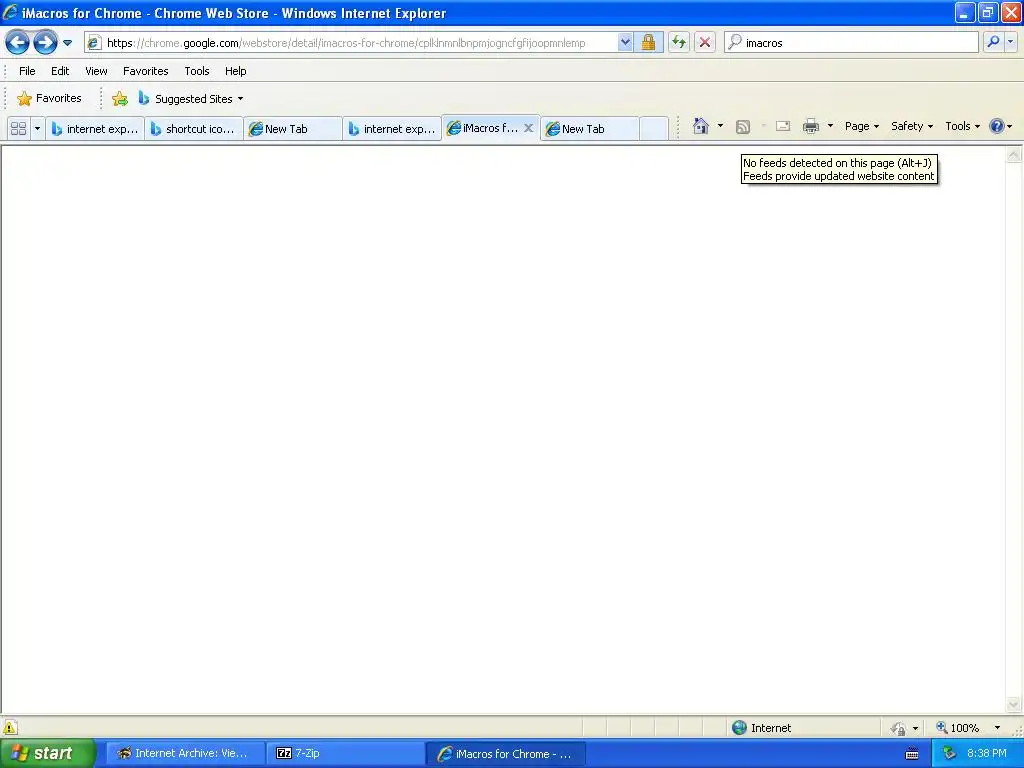Click the green tray icon by the clock
Viewport: 1024px width, 768px height.
pyautogui.click(x=949, y=754)
